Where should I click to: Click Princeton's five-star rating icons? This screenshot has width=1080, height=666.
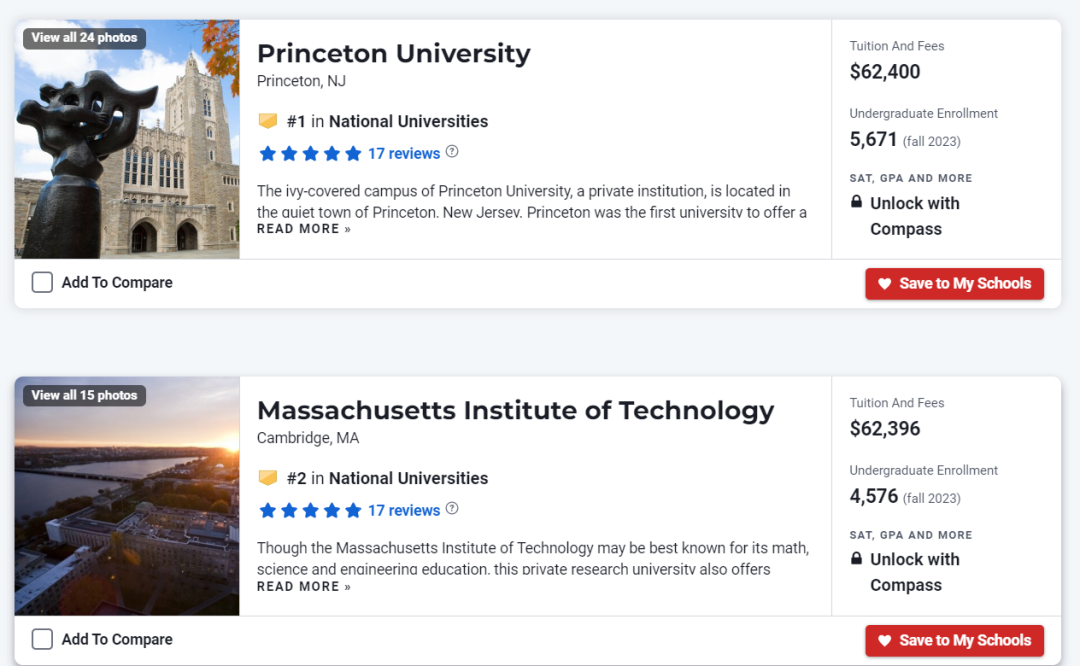pos(310,154)
